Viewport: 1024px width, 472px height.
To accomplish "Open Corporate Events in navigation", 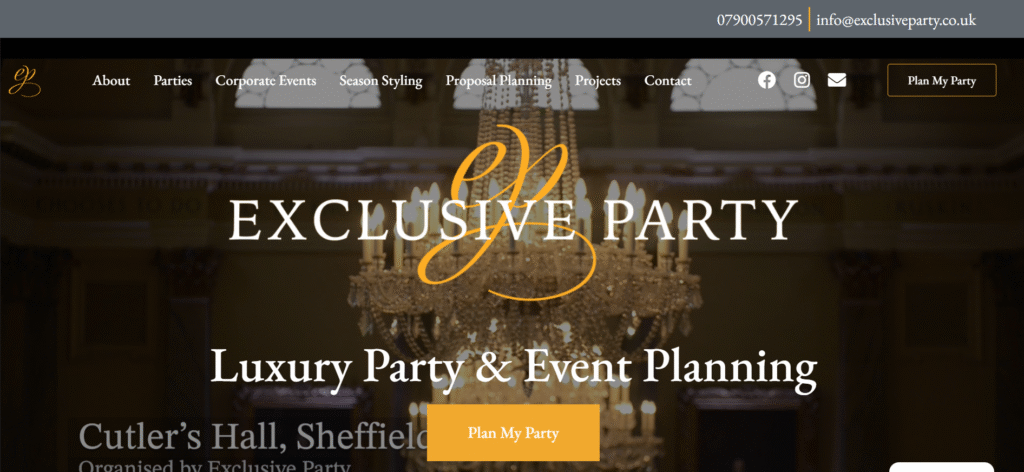I will click(x=266, y=81).
